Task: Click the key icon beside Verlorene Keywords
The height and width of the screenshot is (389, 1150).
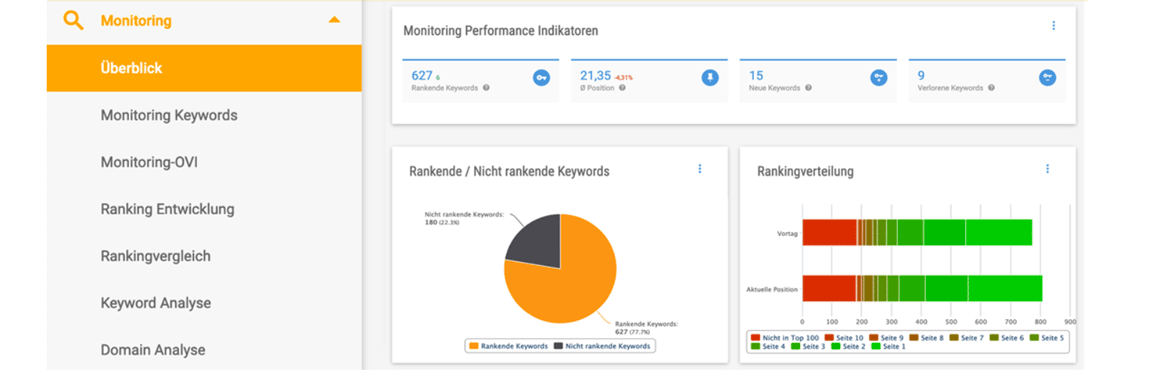Action: coord(1047,77)
